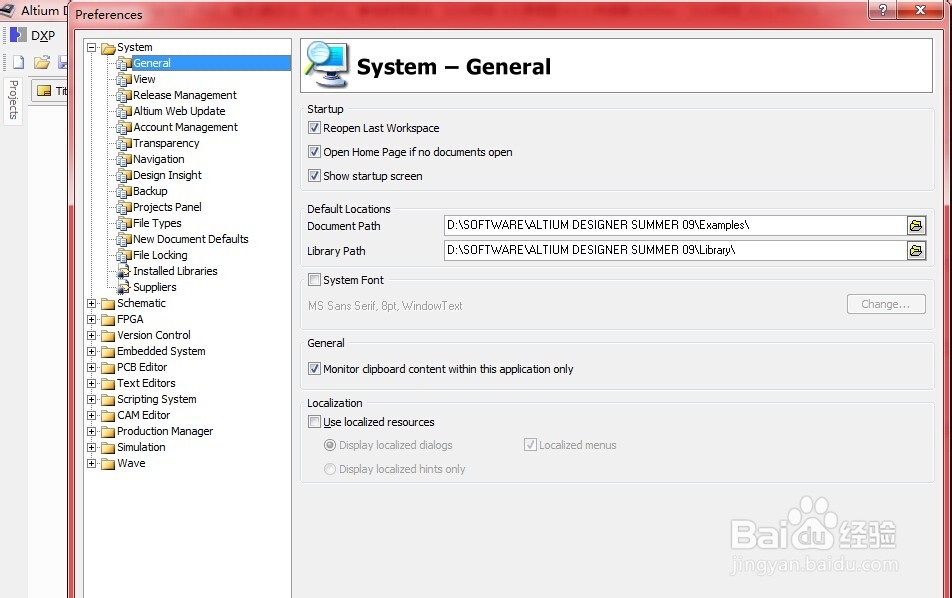Open the Projects side panel tab
The height and width of the screenshot is (598, 952).
coord(13,100)
